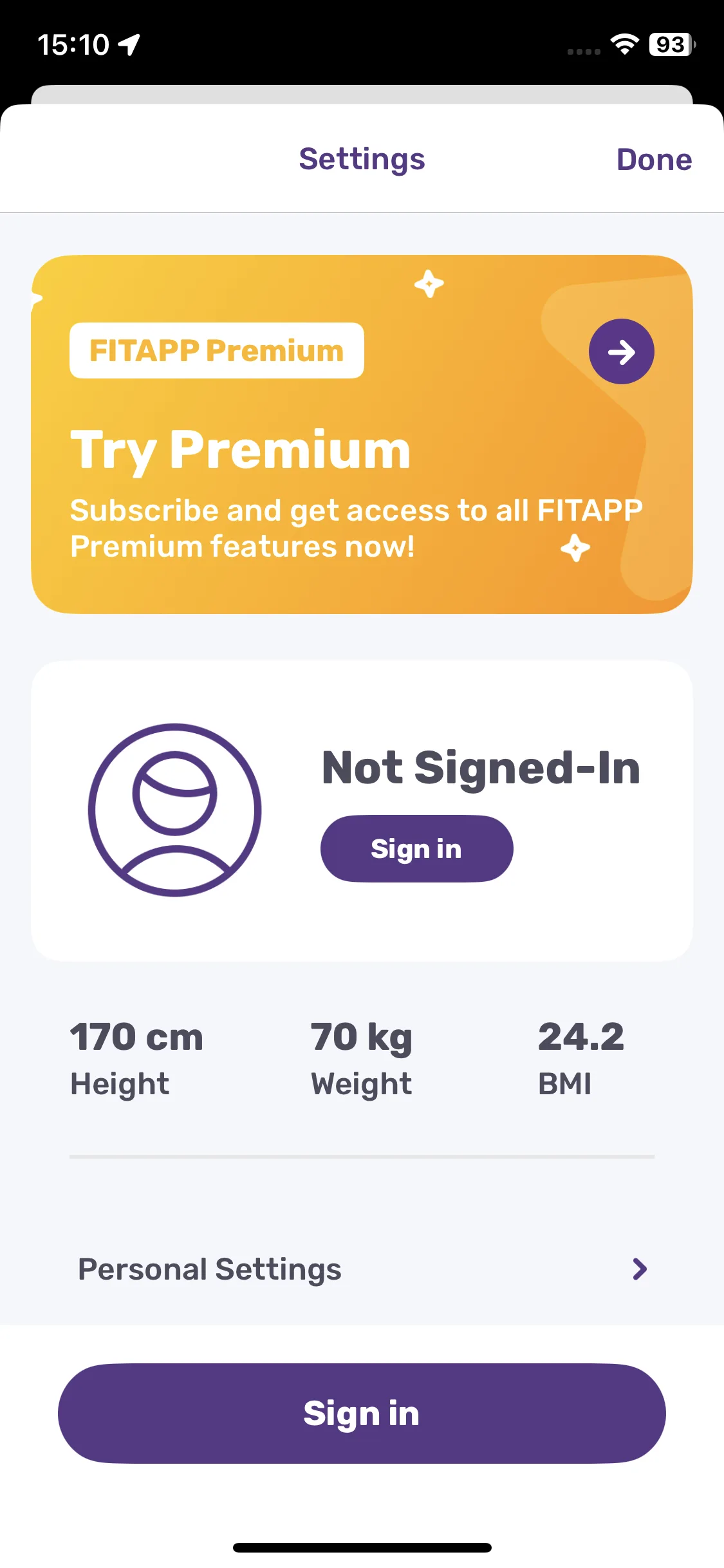The image size is (724, 1568).
Task: Tap the small Sign in button under Not Signed-In
Action: point(416,848)
